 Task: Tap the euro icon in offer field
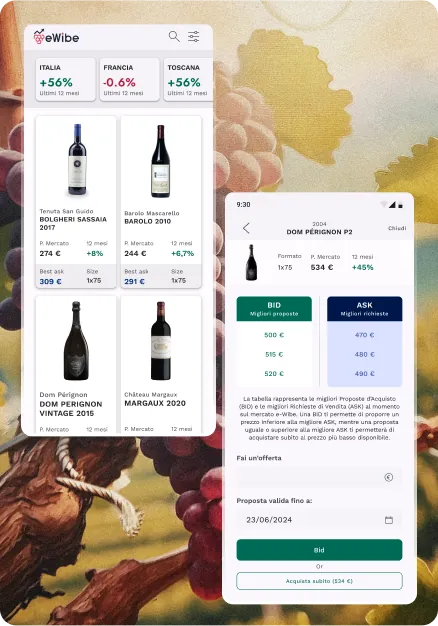point(388,477)
